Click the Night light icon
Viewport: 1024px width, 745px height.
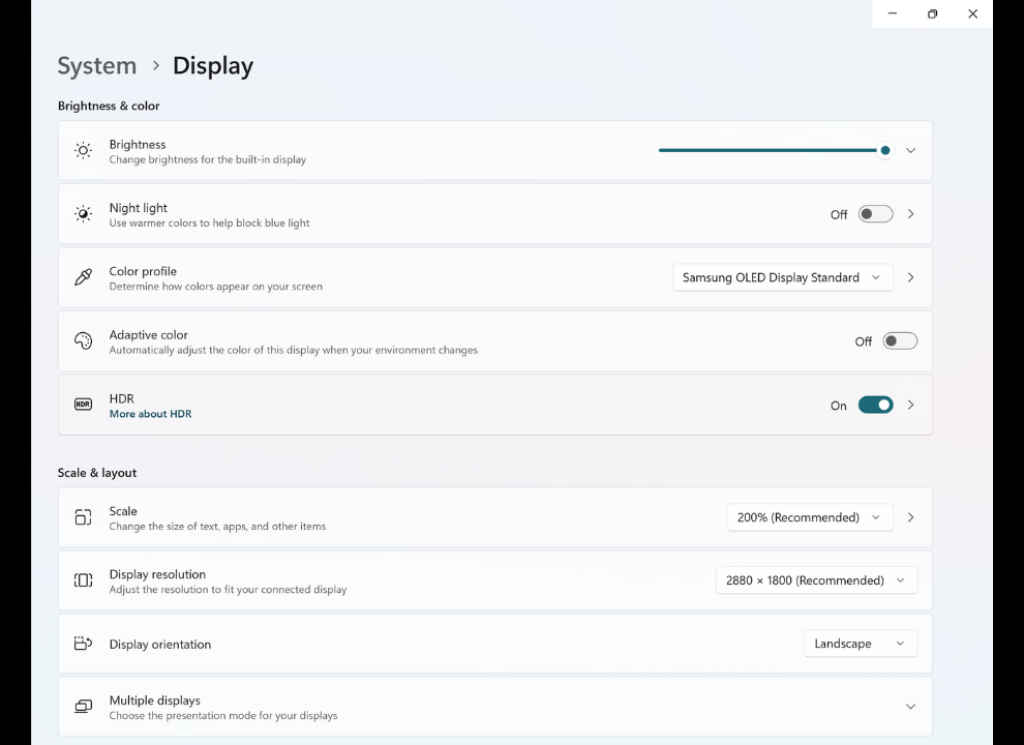tap(83, 213)
